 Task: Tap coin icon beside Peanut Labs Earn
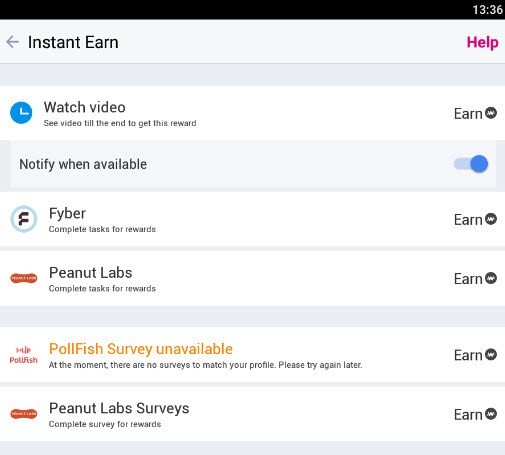coord(491,278)
